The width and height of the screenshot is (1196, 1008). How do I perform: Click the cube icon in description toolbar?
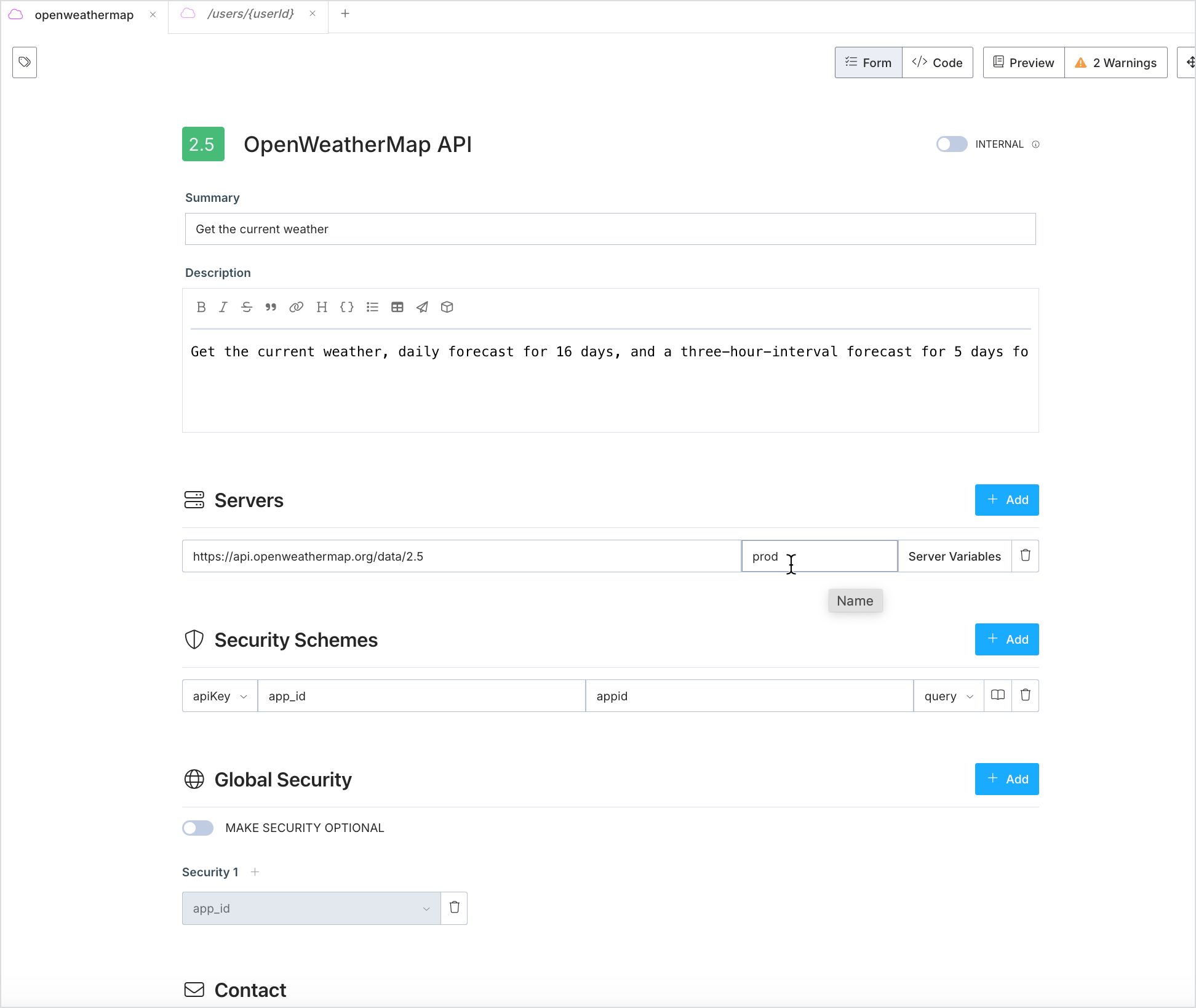click(x=447, y=307)
